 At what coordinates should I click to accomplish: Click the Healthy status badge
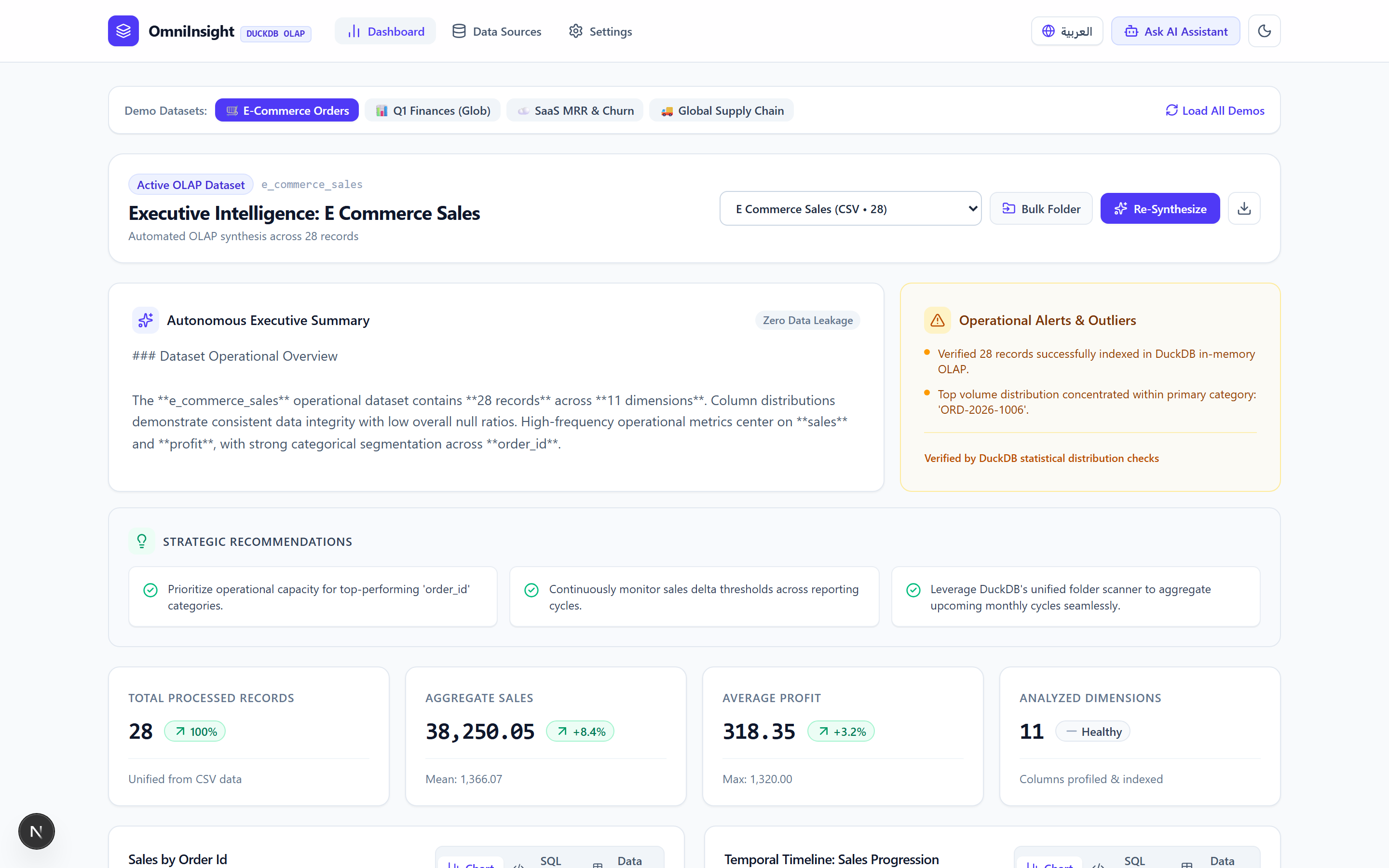(1093, 731)
